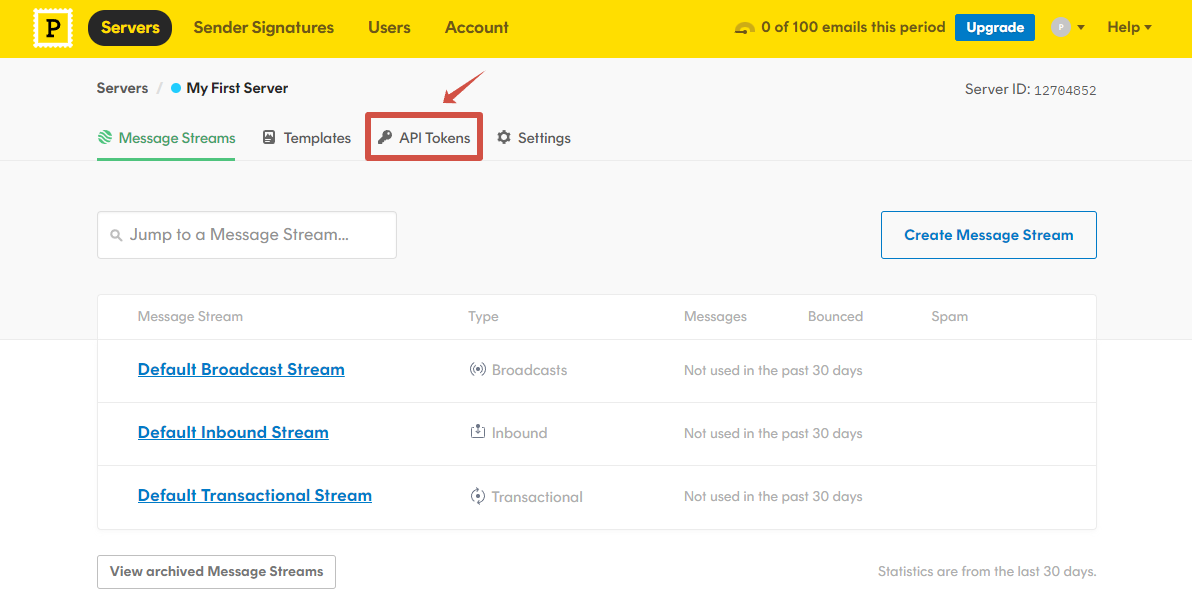Click Inbound row's 'Not used' status text
Viewport: 1192px width, 607px height.
(x=773, y=434)
